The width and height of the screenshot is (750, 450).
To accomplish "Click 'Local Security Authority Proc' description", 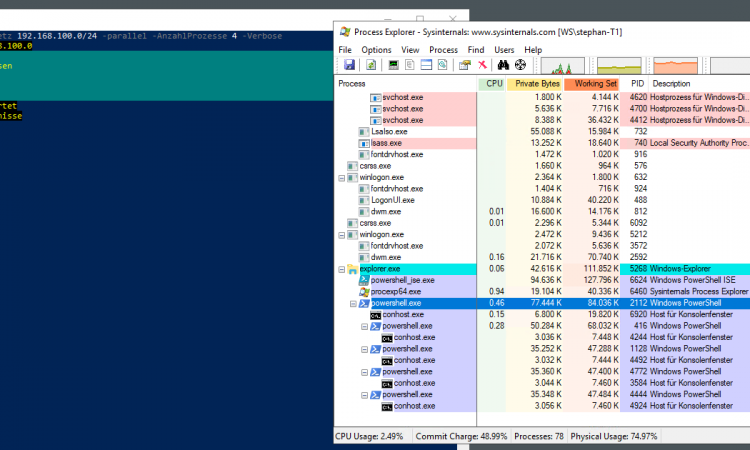I will click(699, 143).
